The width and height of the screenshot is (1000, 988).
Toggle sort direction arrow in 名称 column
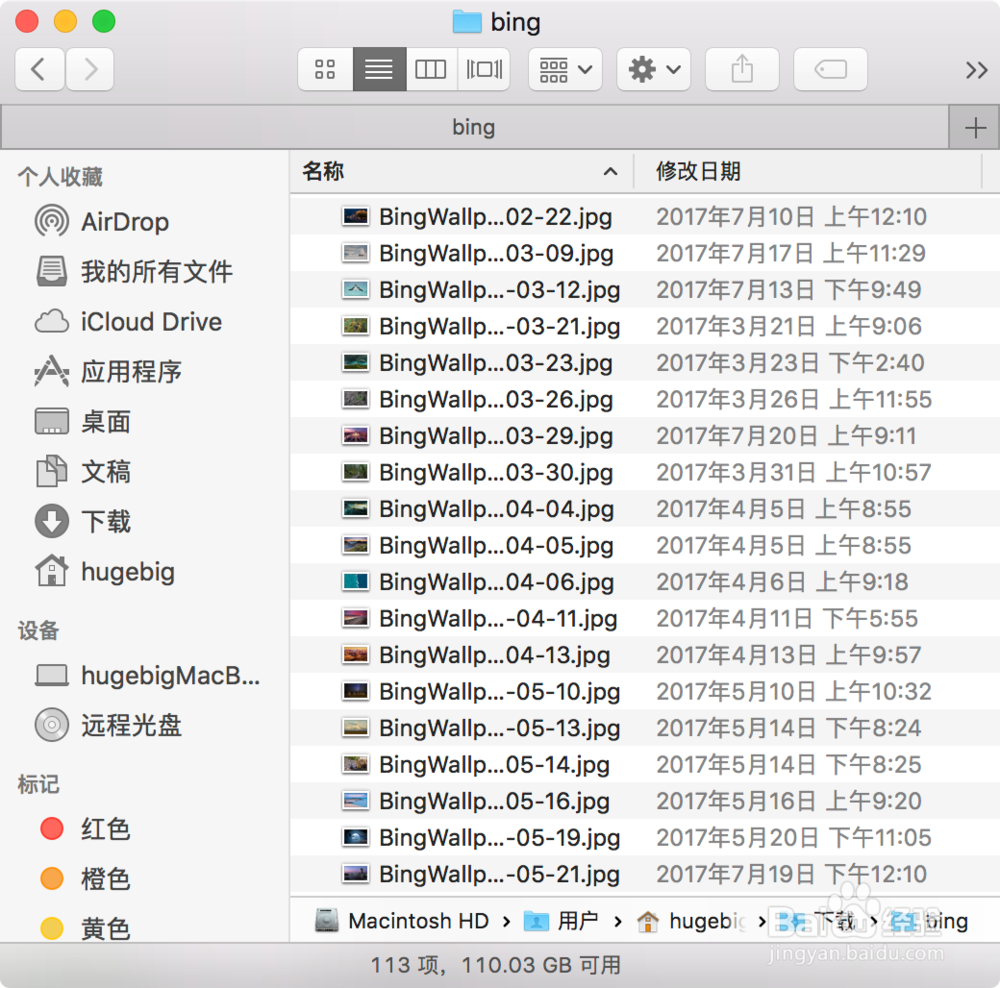[610, 171]
